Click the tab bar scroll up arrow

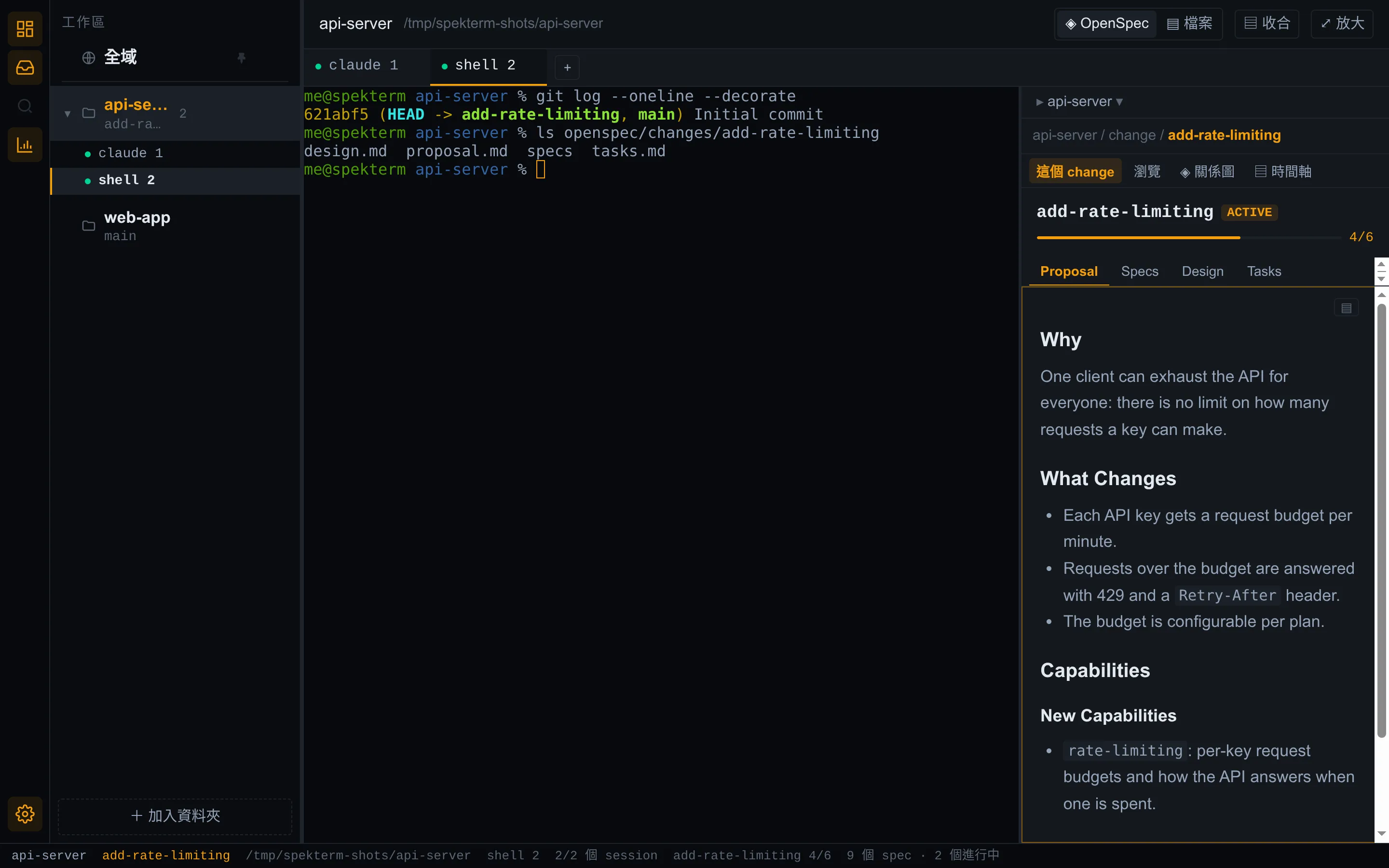click(1382, 265)
